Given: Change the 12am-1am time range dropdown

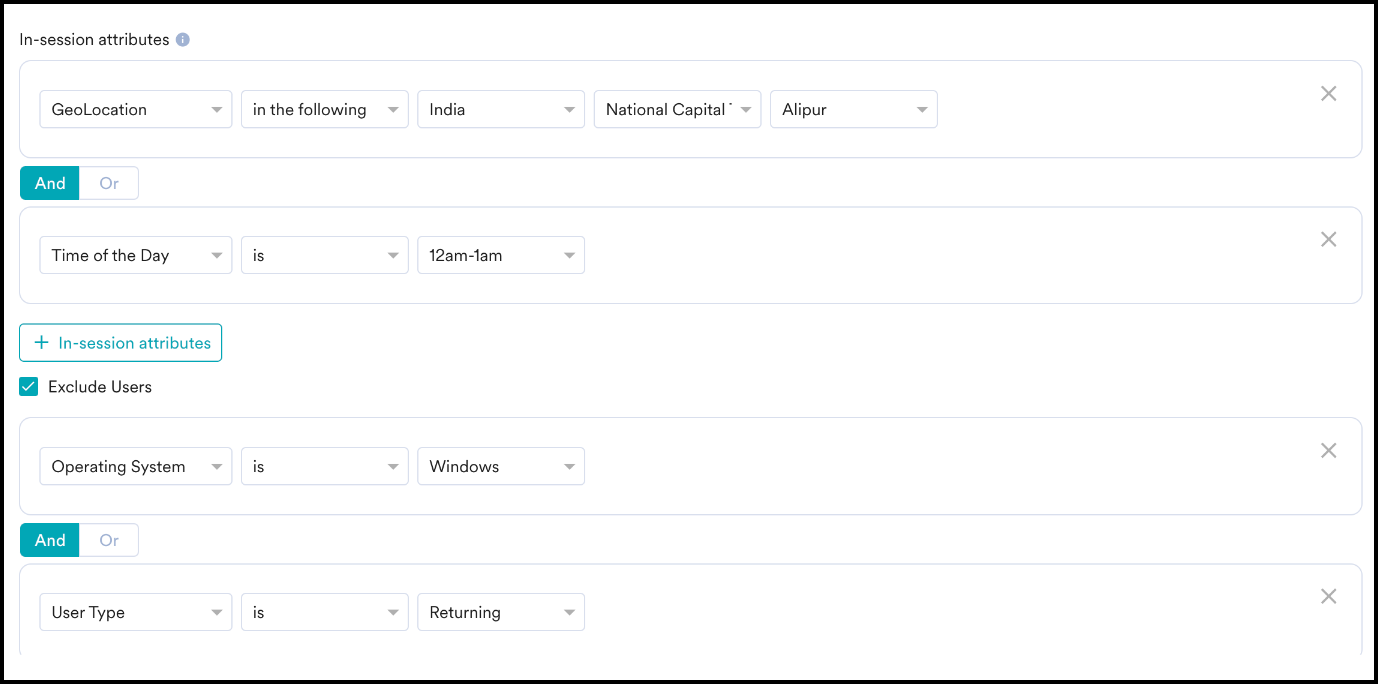Looking at the screenshot, I should 500,256.
